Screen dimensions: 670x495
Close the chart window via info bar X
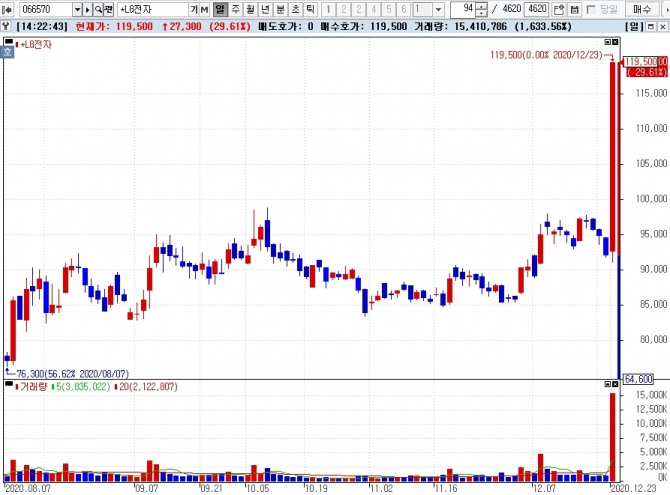pyautogui.click(x=662, y=27)
